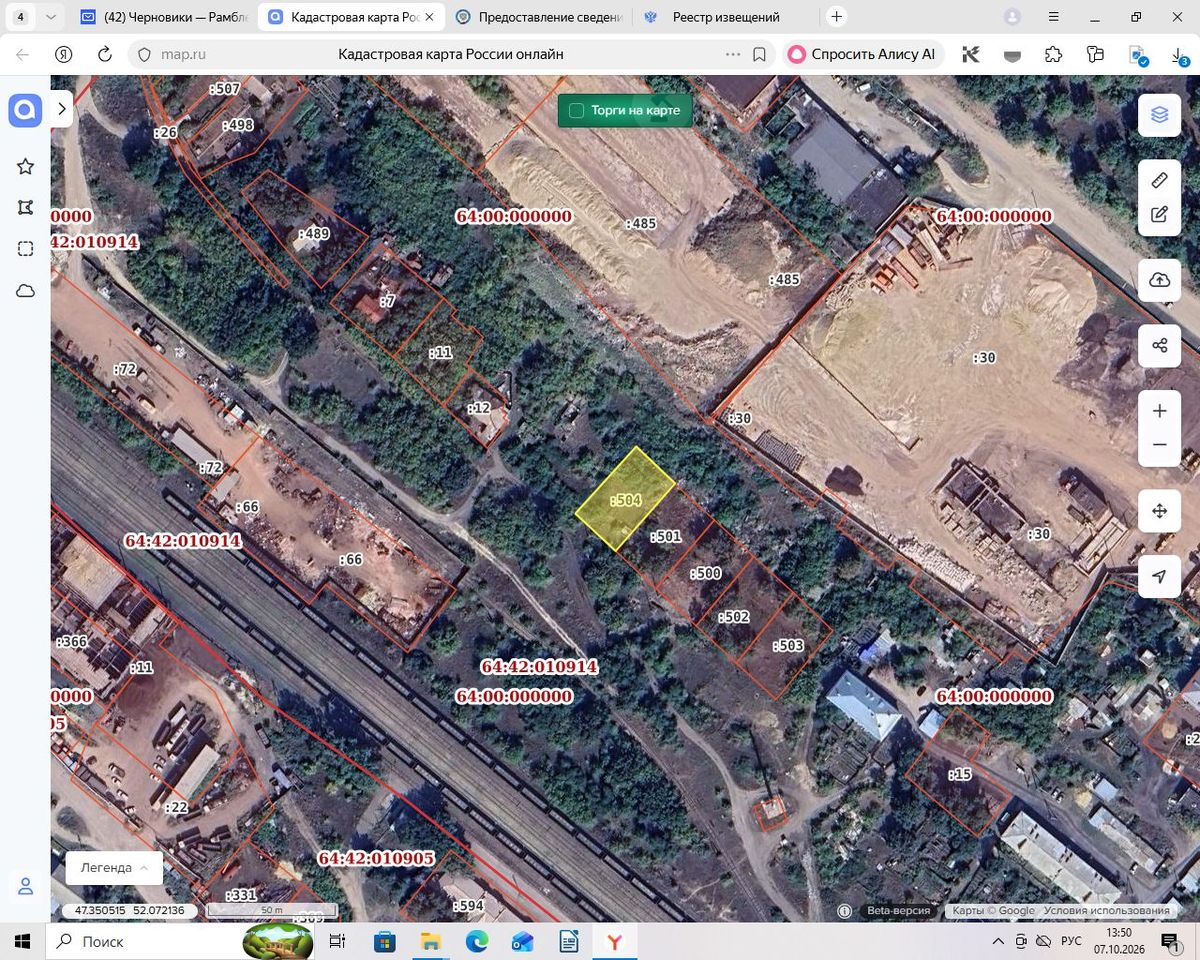Open a new browser tab

pos(837,17)
